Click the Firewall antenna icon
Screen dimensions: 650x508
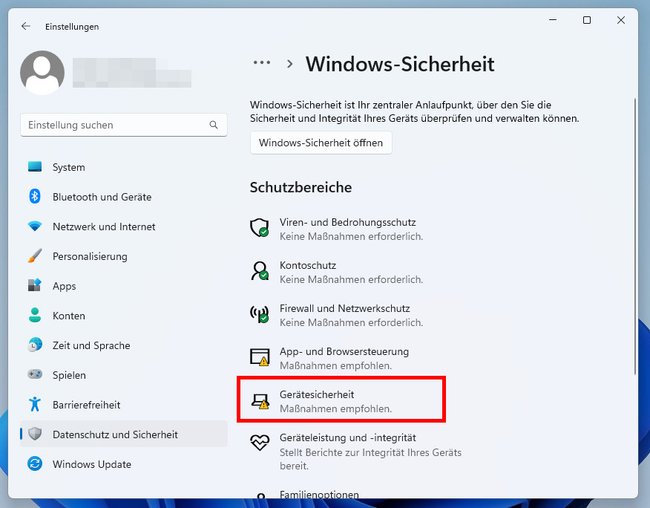260,314
